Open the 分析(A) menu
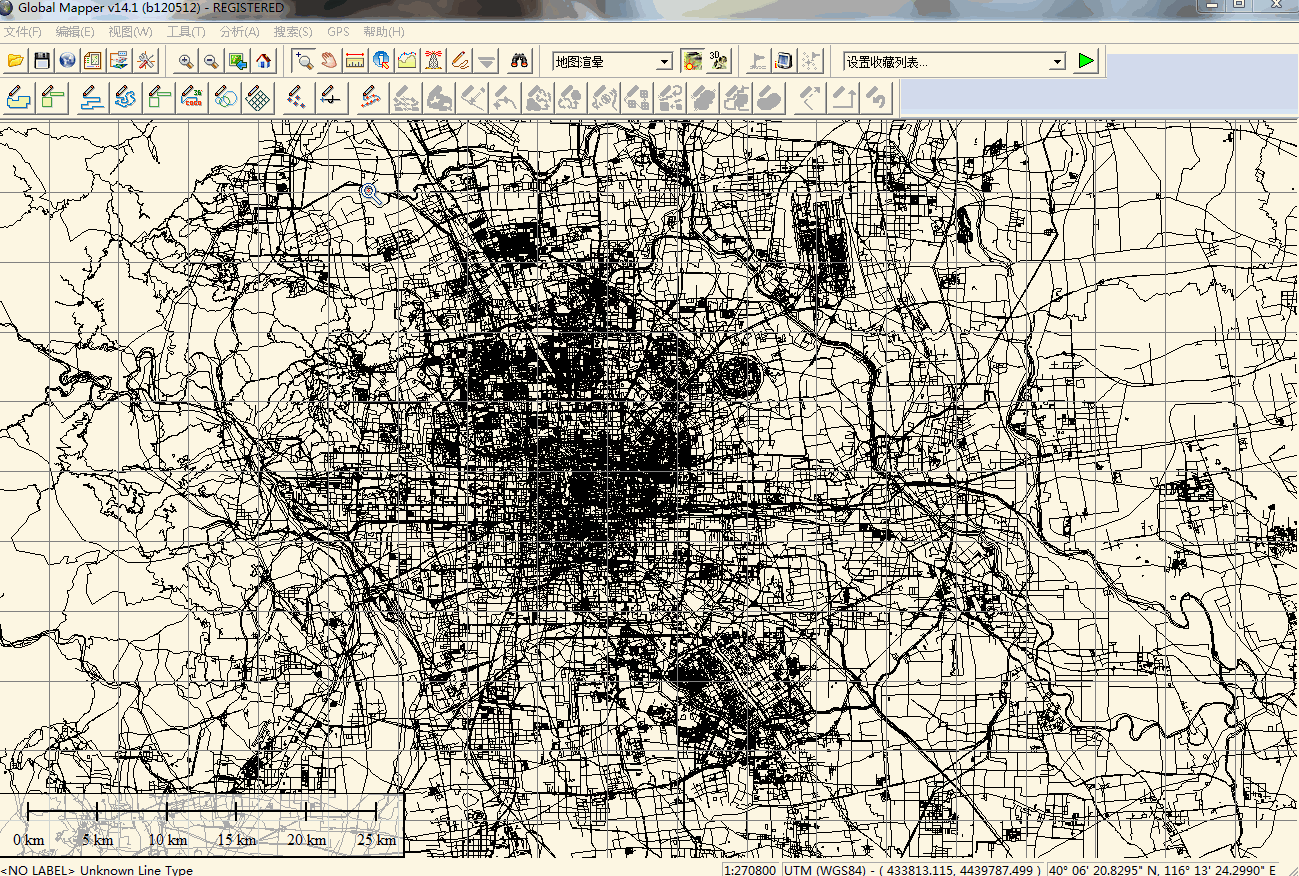Image resolution: width=1299 pixels, height=876 pixels. click(239, 32)
